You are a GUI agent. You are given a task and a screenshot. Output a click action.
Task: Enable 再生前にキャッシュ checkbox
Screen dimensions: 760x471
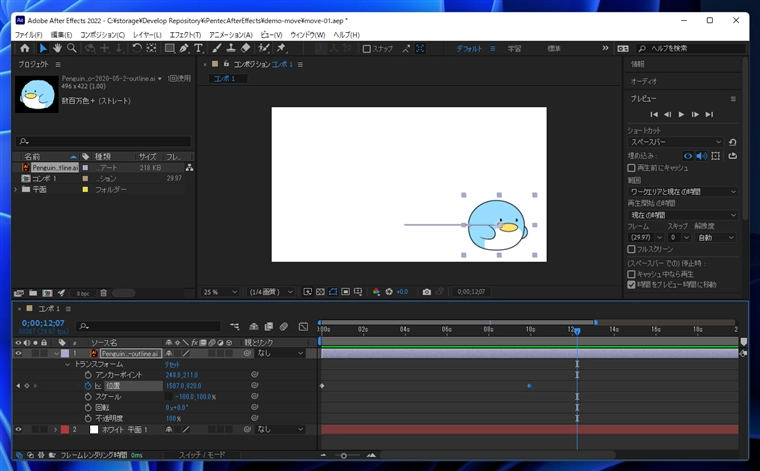[631, 168]
